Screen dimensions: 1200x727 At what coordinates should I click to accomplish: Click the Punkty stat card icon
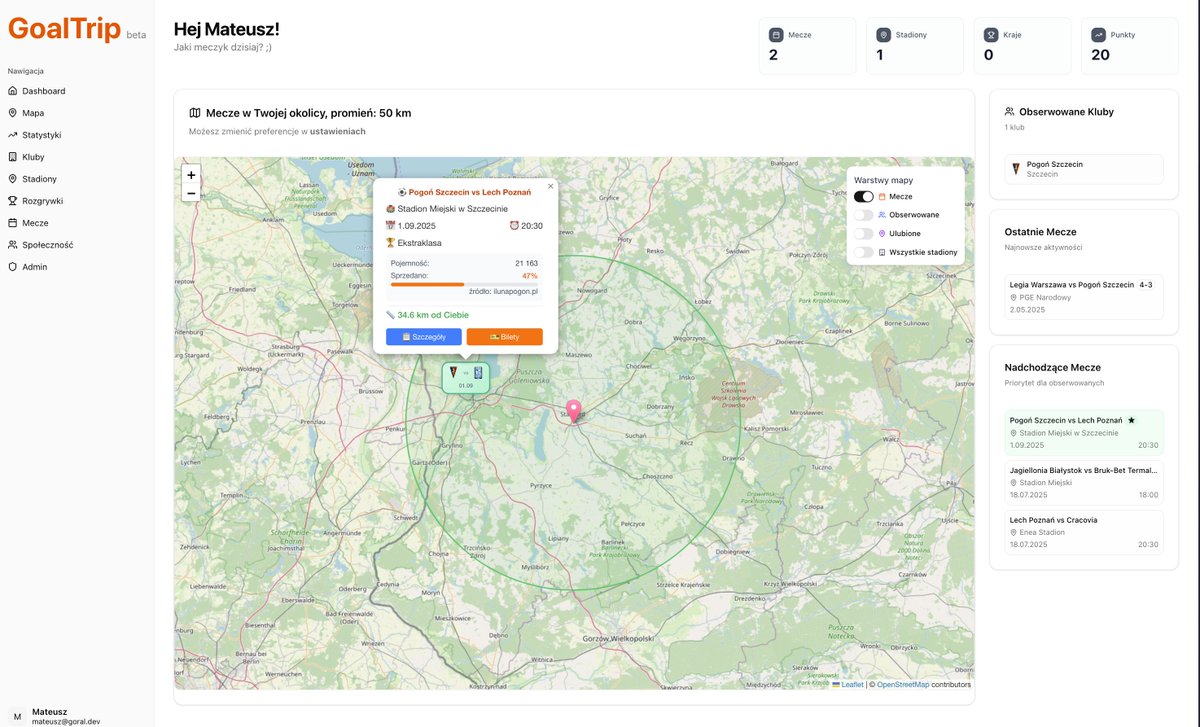pyautogui.click(x=1099, y=34)
